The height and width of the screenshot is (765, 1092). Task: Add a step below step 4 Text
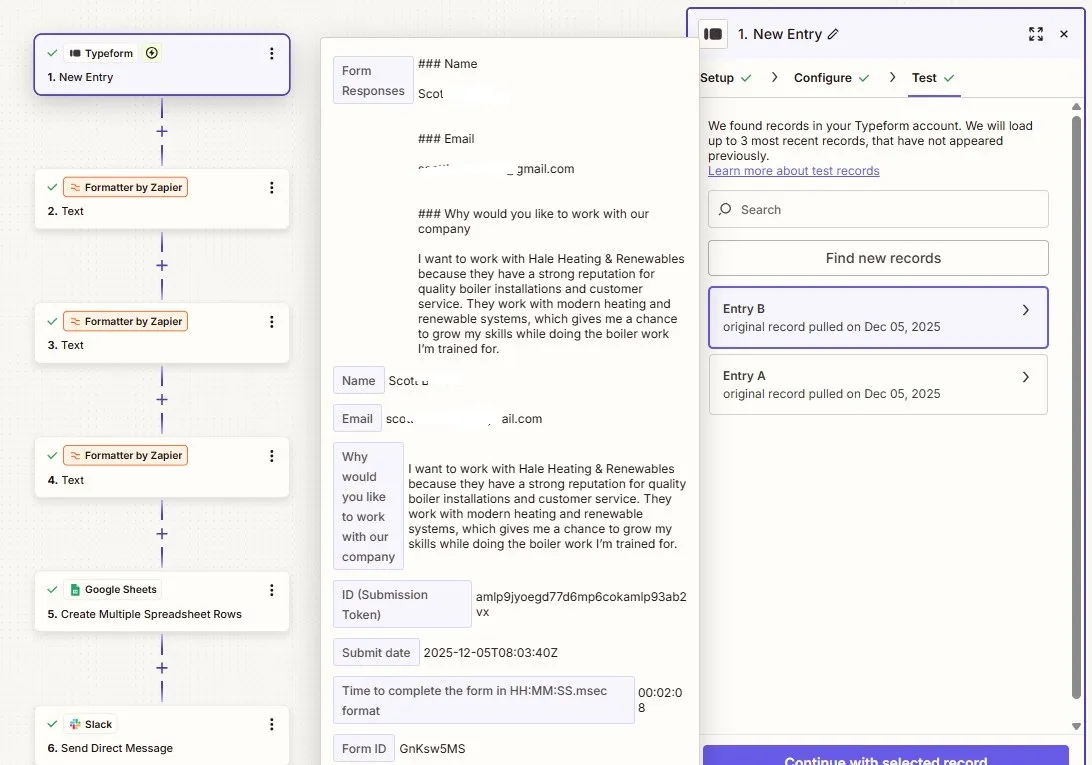(162, 534)
